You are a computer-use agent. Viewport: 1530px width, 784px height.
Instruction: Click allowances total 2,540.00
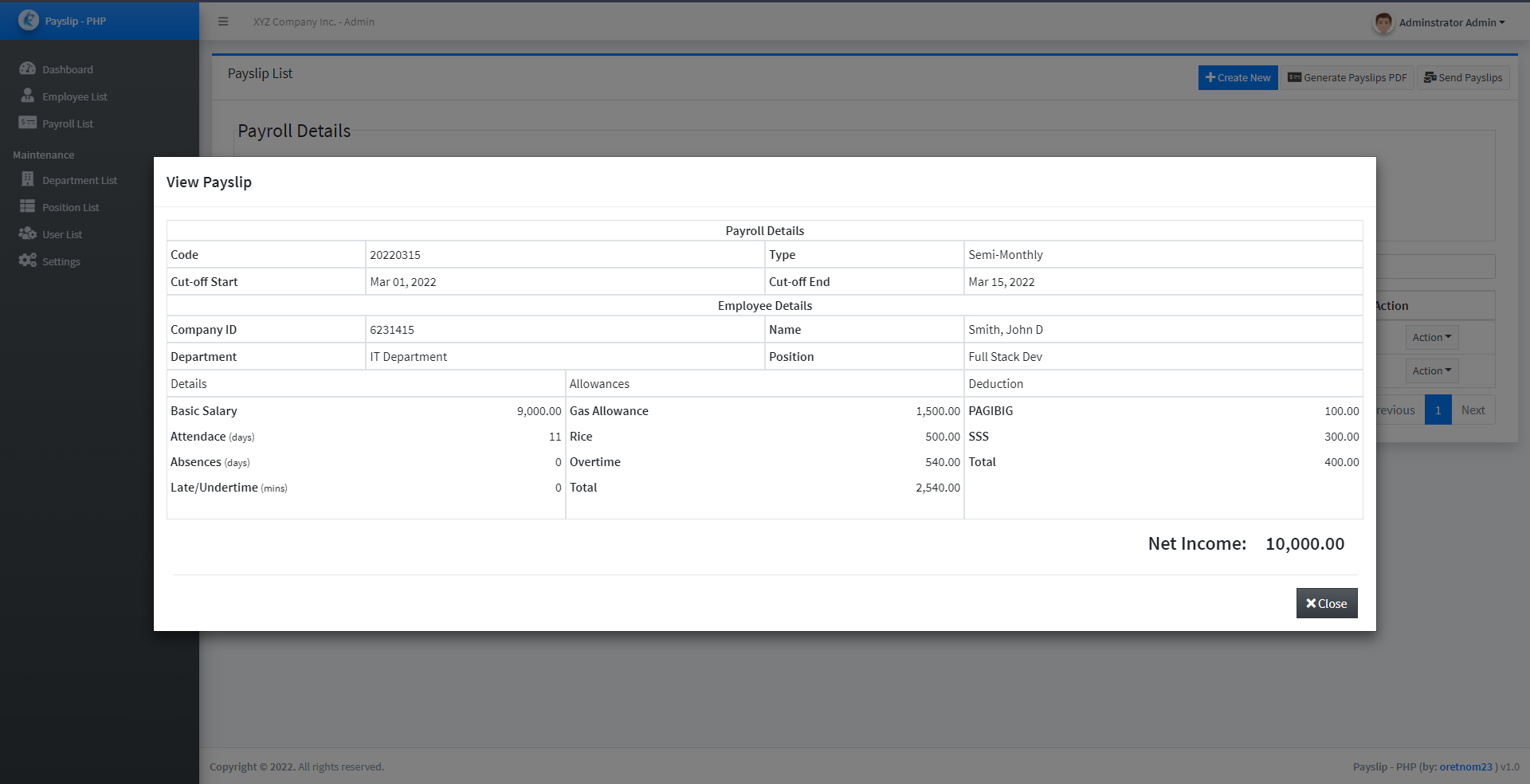tap(938, 488)
